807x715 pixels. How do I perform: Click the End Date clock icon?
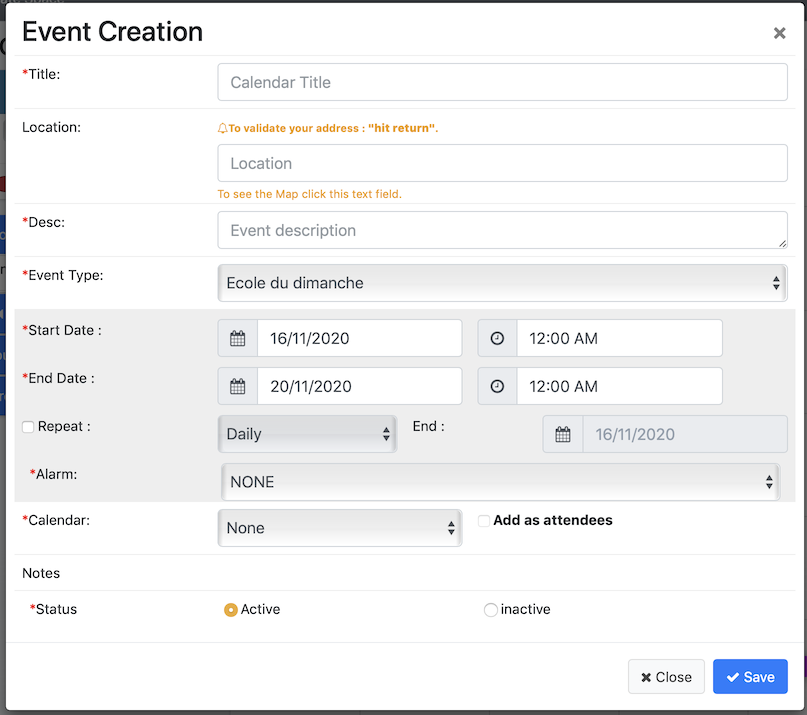[497, 386]
